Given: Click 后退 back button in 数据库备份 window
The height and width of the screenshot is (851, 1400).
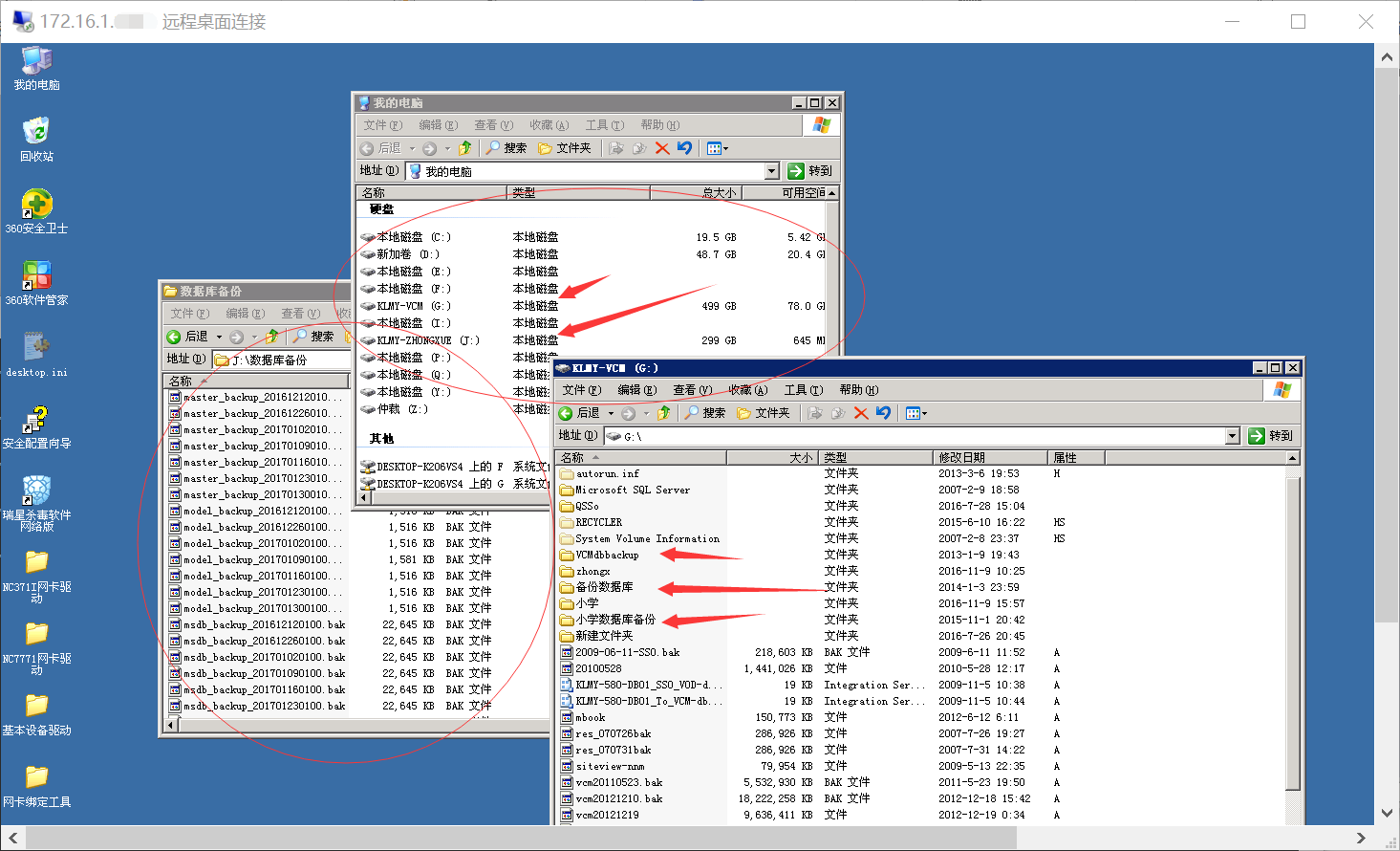Looking at the screenshot, I should 188,337.
